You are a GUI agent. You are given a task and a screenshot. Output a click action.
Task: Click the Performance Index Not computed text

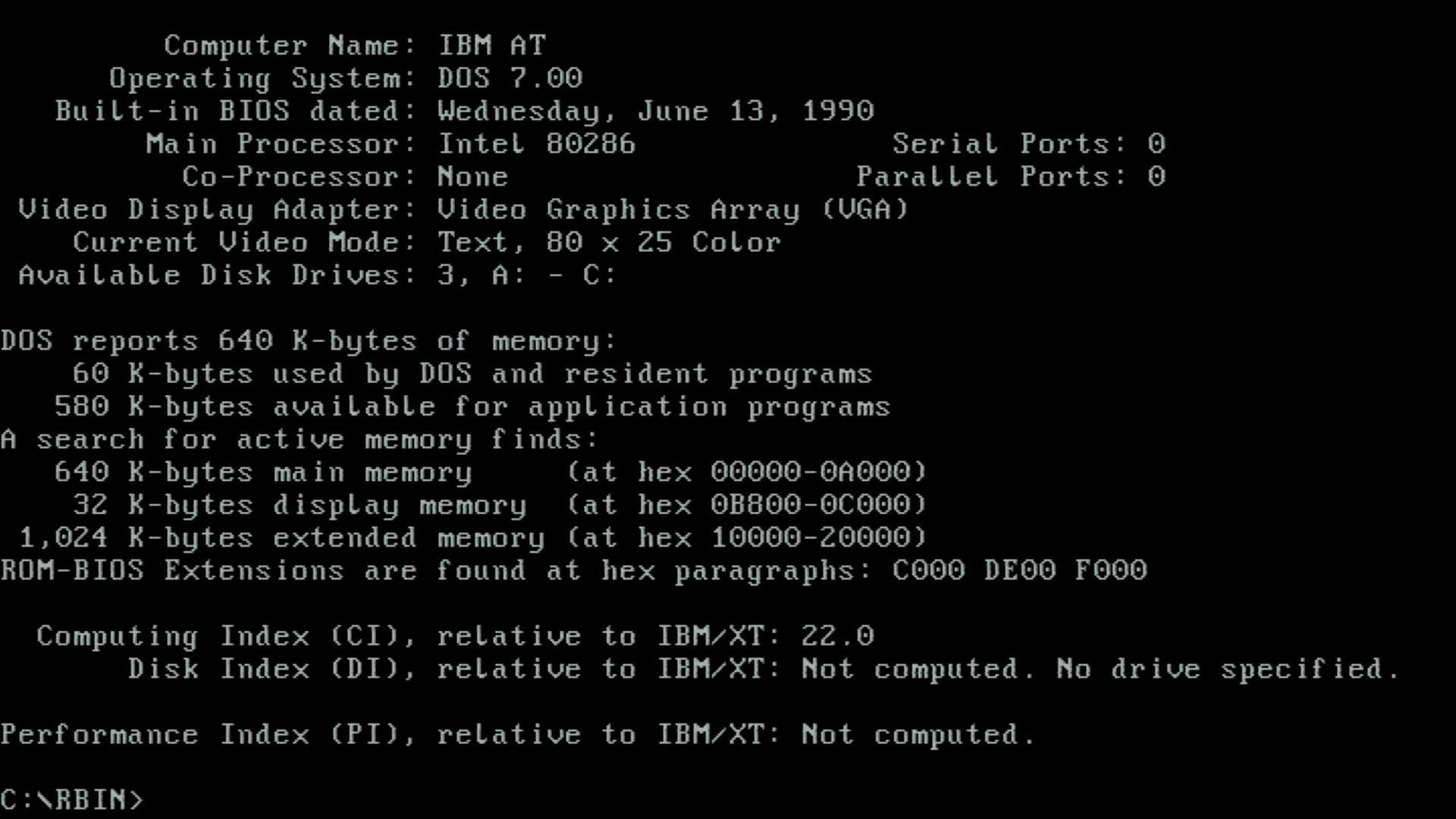(918, 735)
